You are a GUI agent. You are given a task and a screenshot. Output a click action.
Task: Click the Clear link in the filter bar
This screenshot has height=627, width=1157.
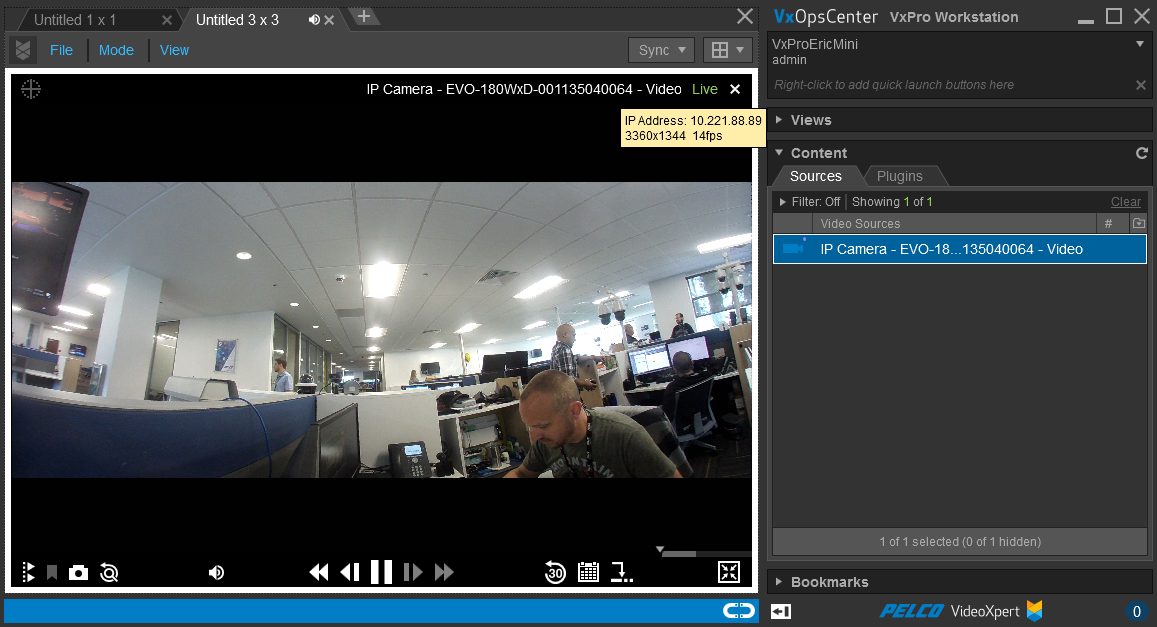click(1125, 201)
